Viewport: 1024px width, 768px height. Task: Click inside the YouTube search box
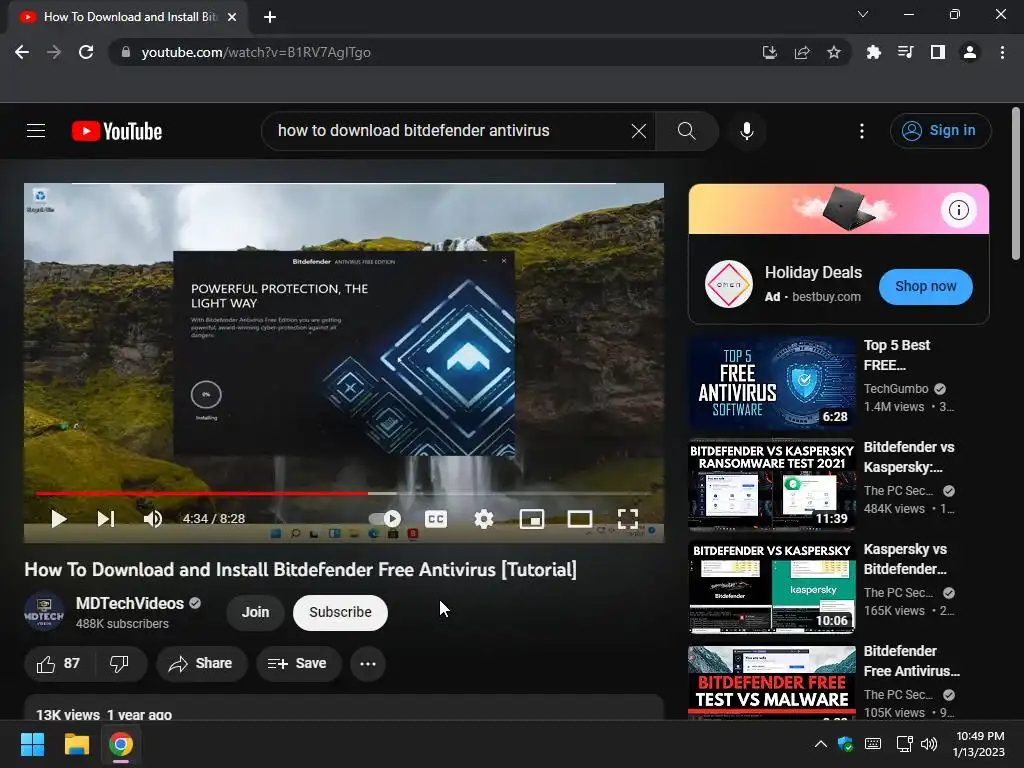pyautogui.click(x=451, y=131)
